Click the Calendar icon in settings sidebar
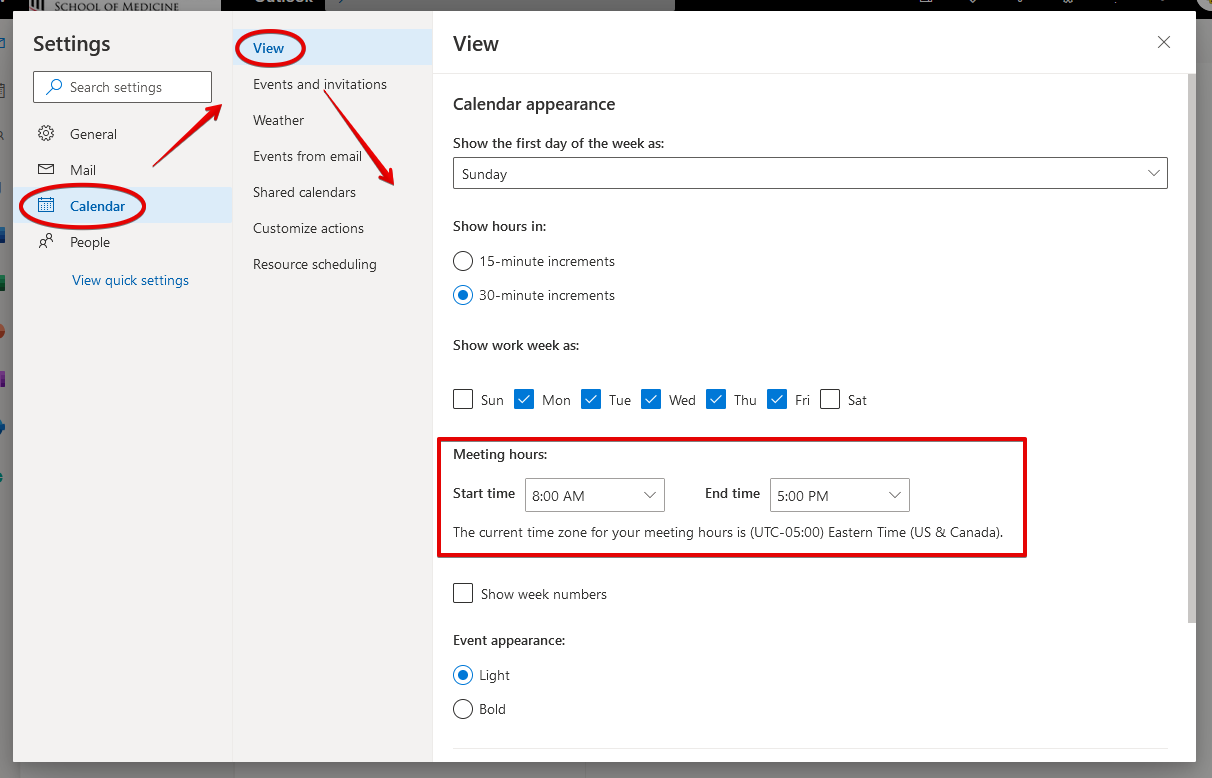 46,206
